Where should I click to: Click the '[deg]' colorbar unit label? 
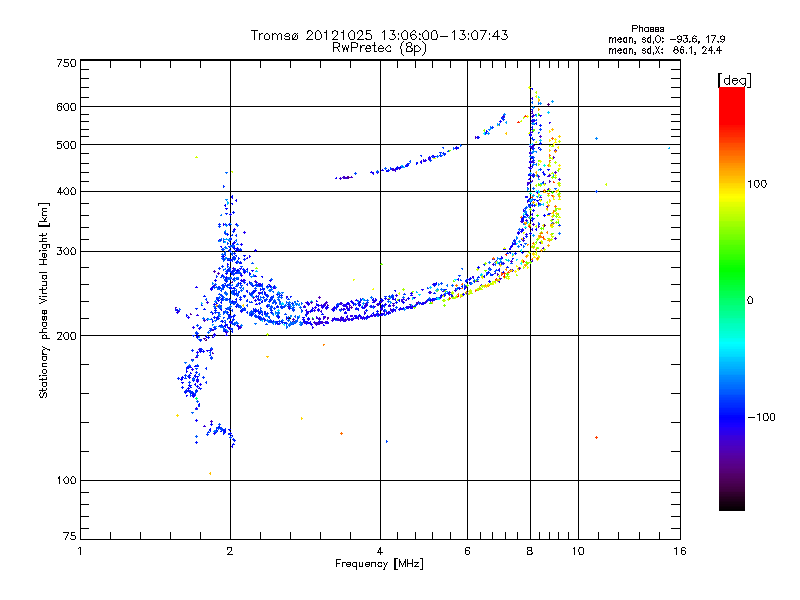pos(734,80)
